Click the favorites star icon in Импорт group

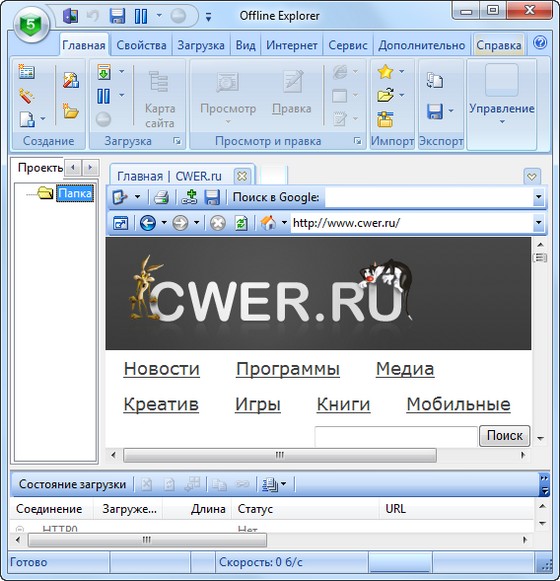tap(385, 72)
